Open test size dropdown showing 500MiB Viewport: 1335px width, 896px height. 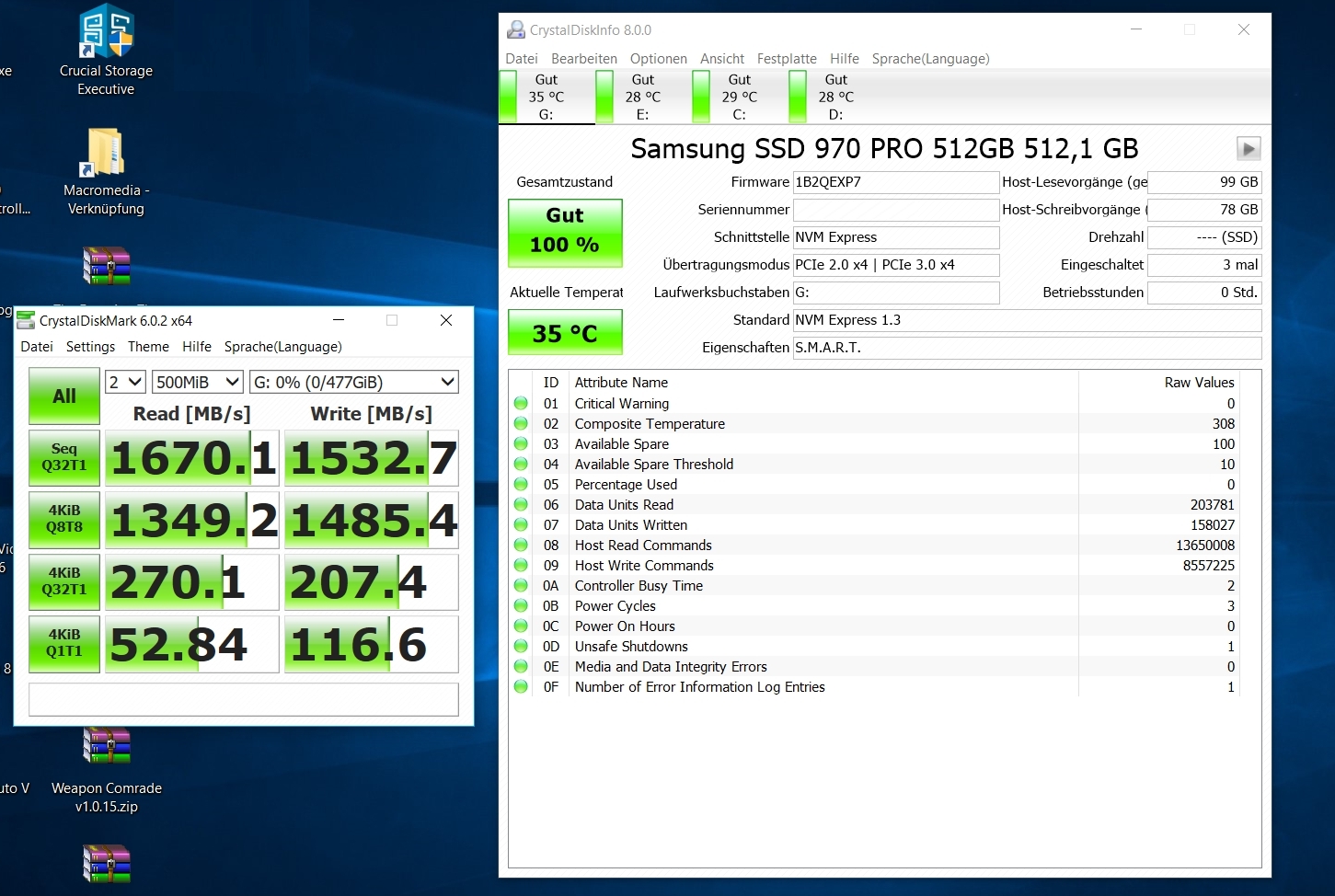tap(197, 382)
